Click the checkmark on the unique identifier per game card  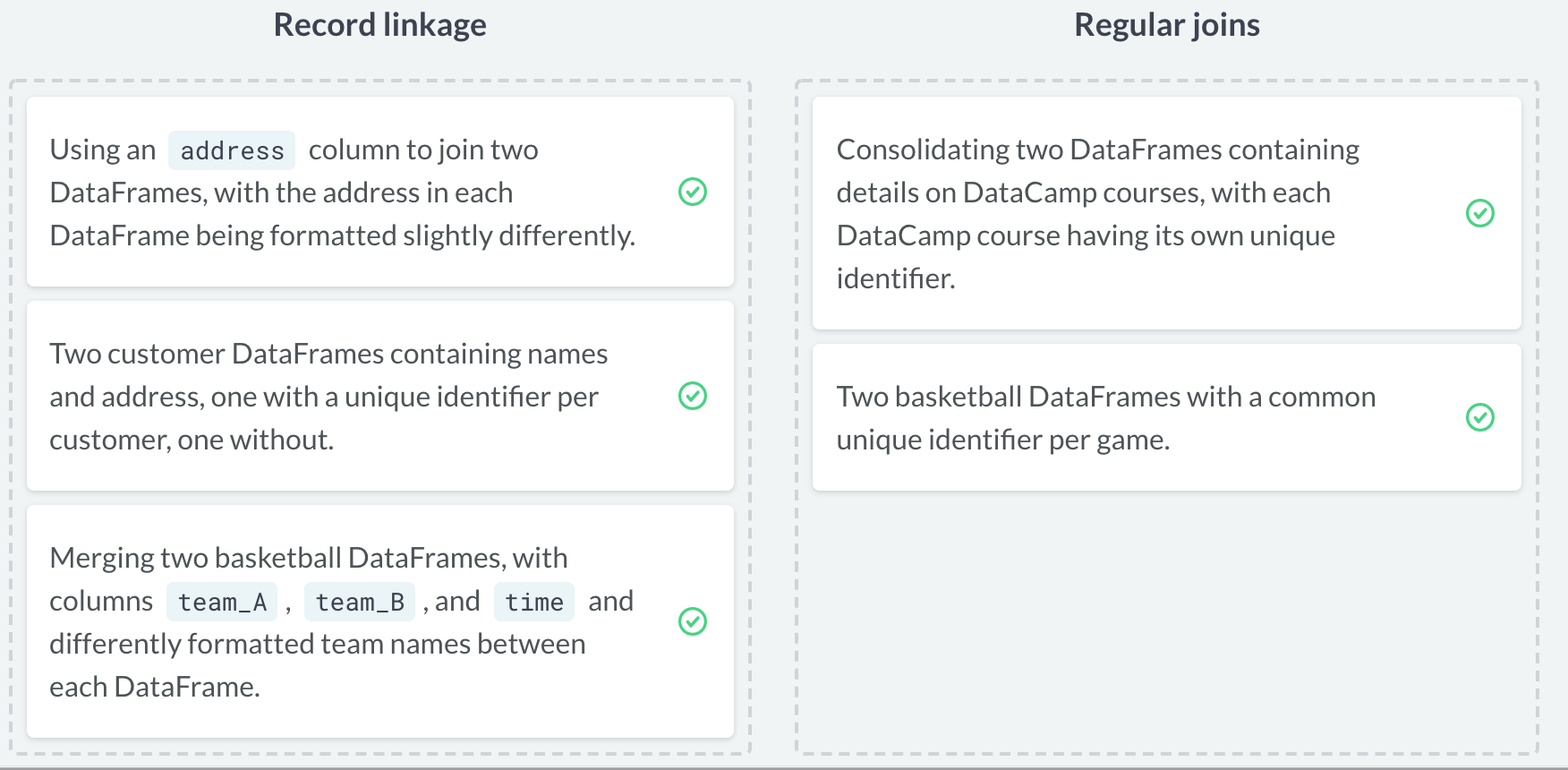pyautogui.click(x=1480, y=417)
